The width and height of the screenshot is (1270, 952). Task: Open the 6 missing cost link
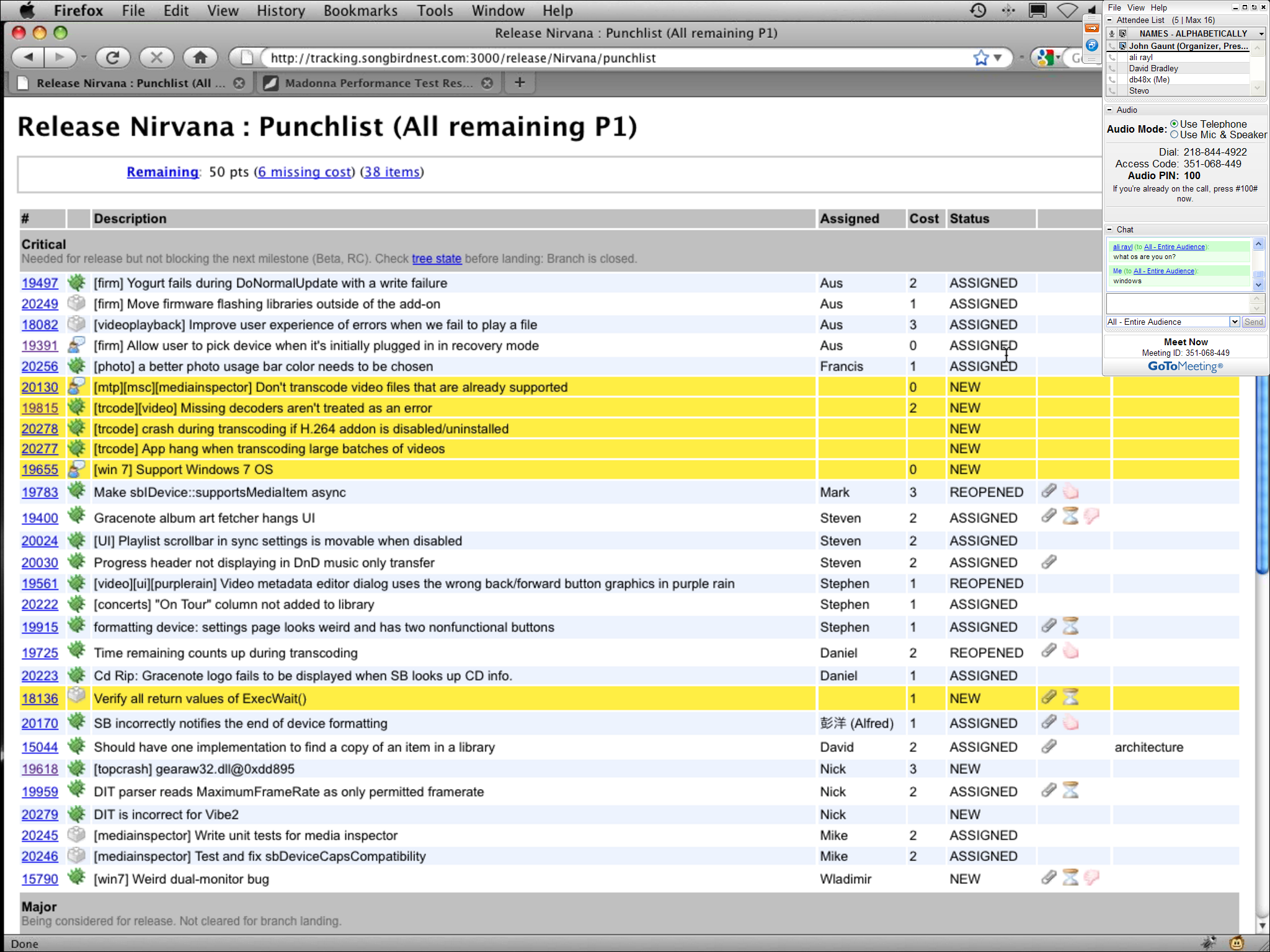click(304, 172)
